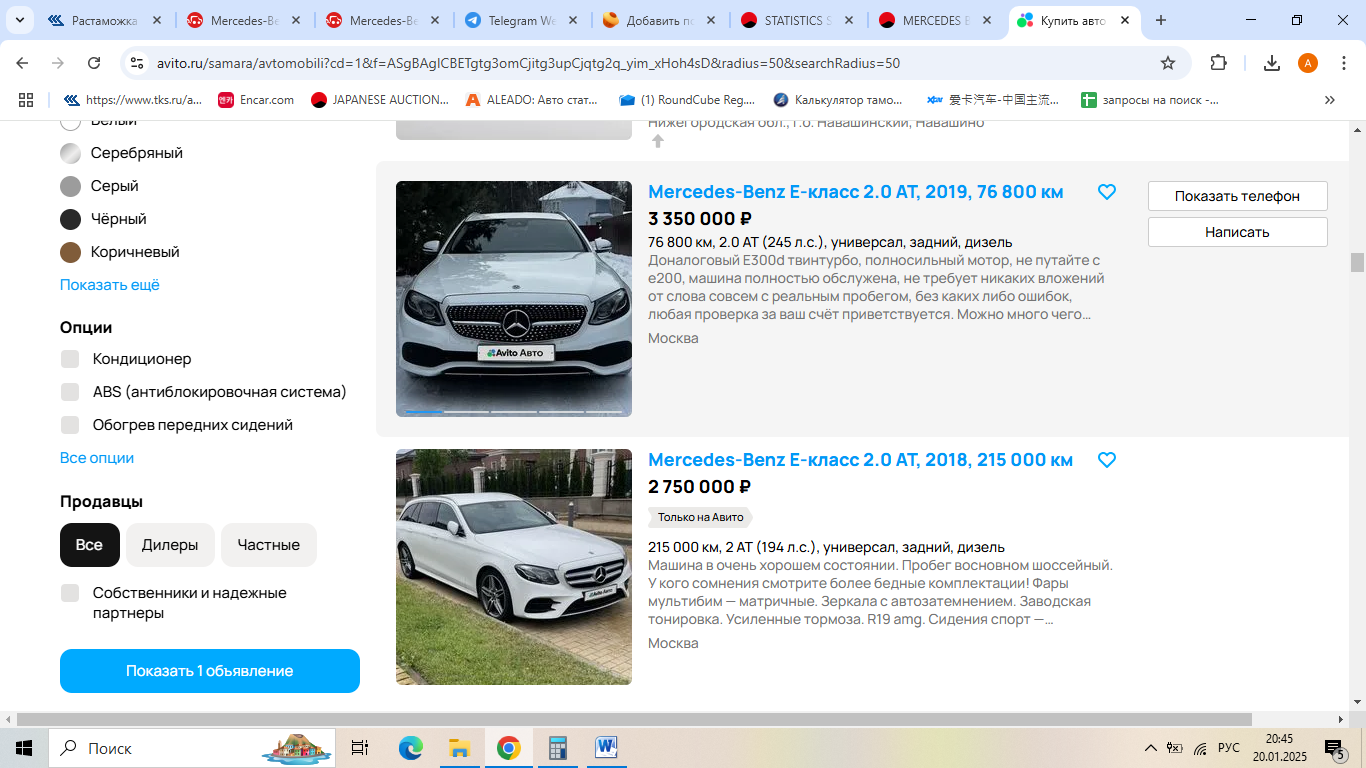Open Task View on taskbar

coord(360,748)
